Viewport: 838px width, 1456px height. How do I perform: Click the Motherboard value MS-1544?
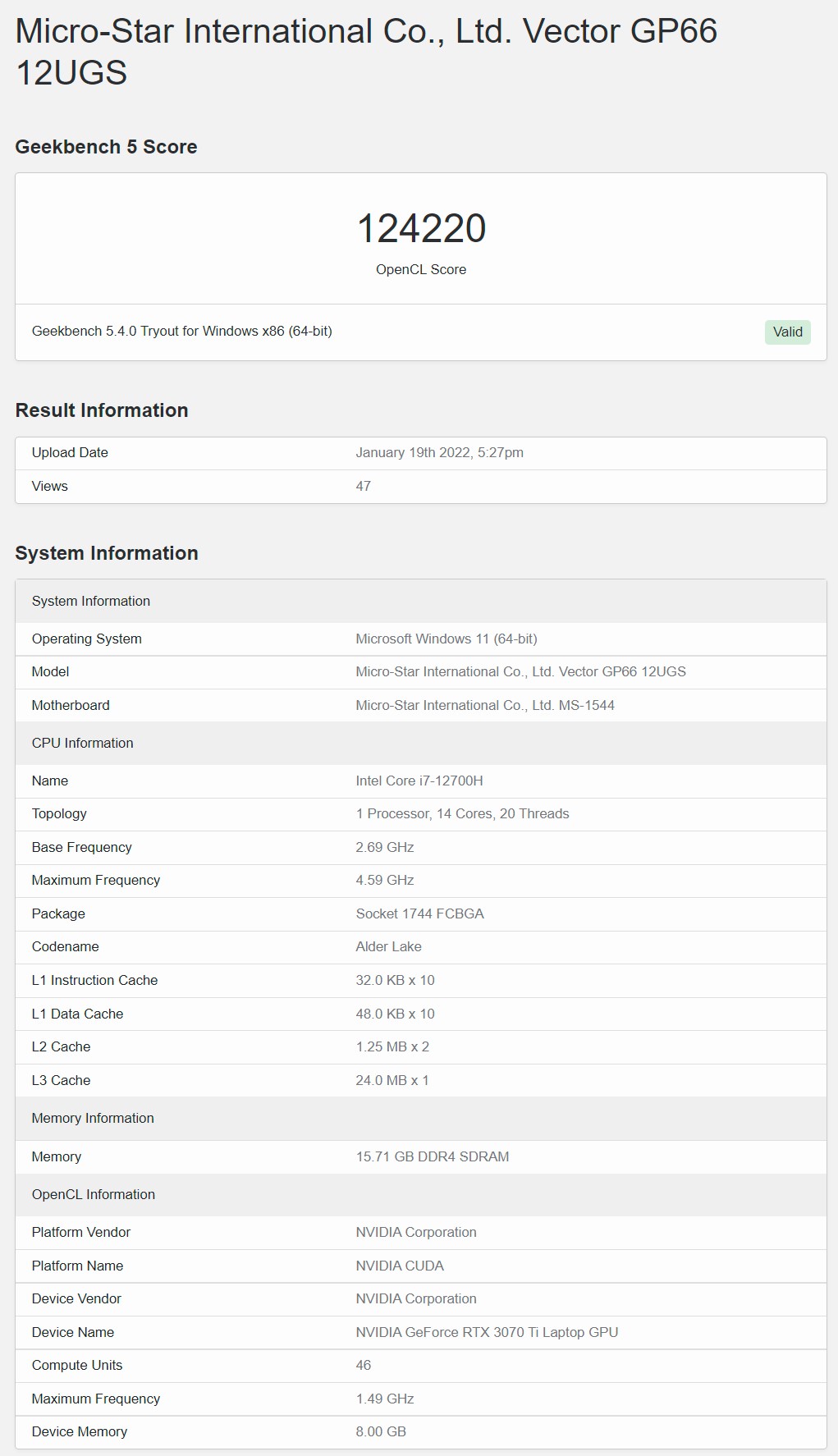click(485, 705)
